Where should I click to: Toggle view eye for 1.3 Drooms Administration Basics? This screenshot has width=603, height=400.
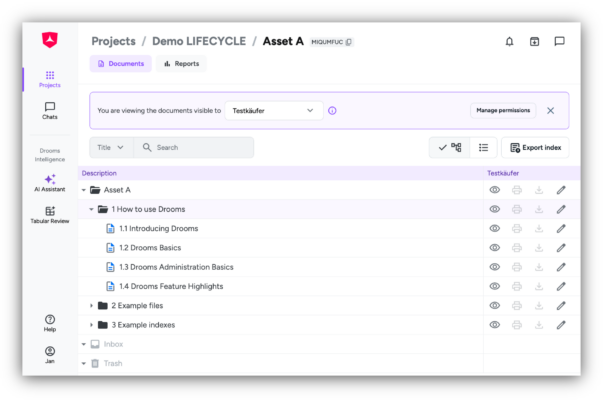click(495, 267)
